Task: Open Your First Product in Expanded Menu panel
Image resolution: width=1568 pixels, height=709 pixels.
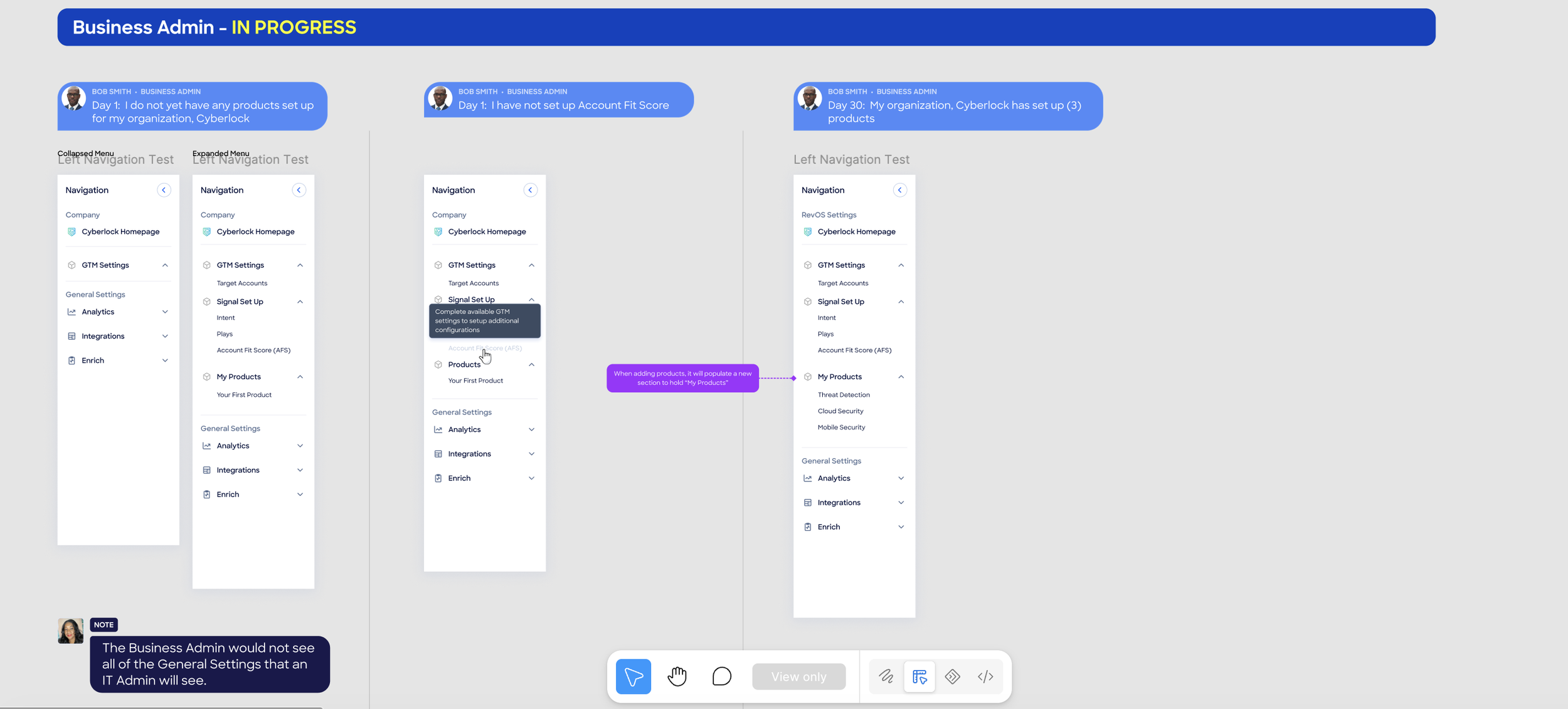Action: click(244, 395)
